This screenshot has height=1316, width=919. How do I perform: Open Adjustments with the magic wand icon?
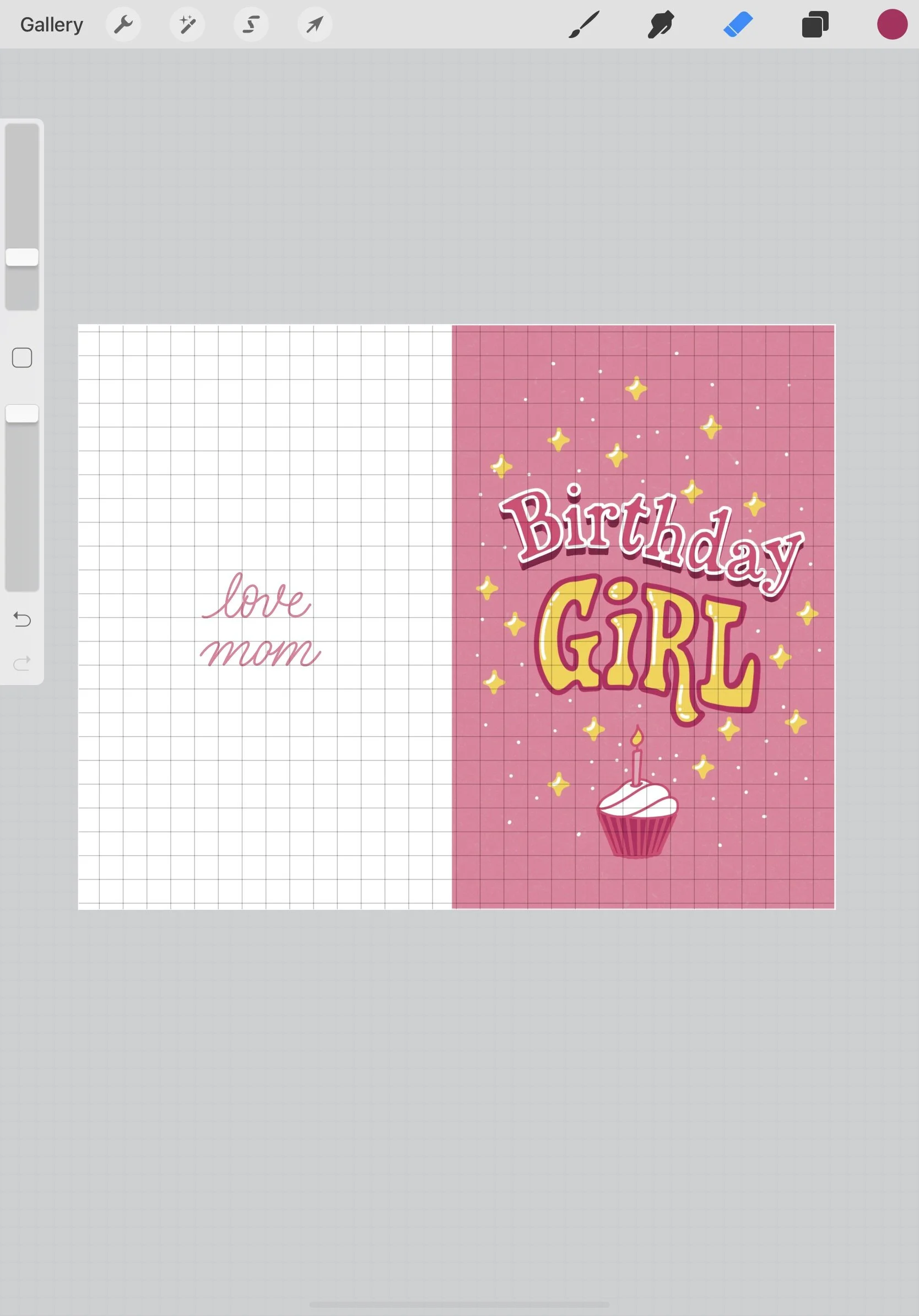tap(187, 24)
